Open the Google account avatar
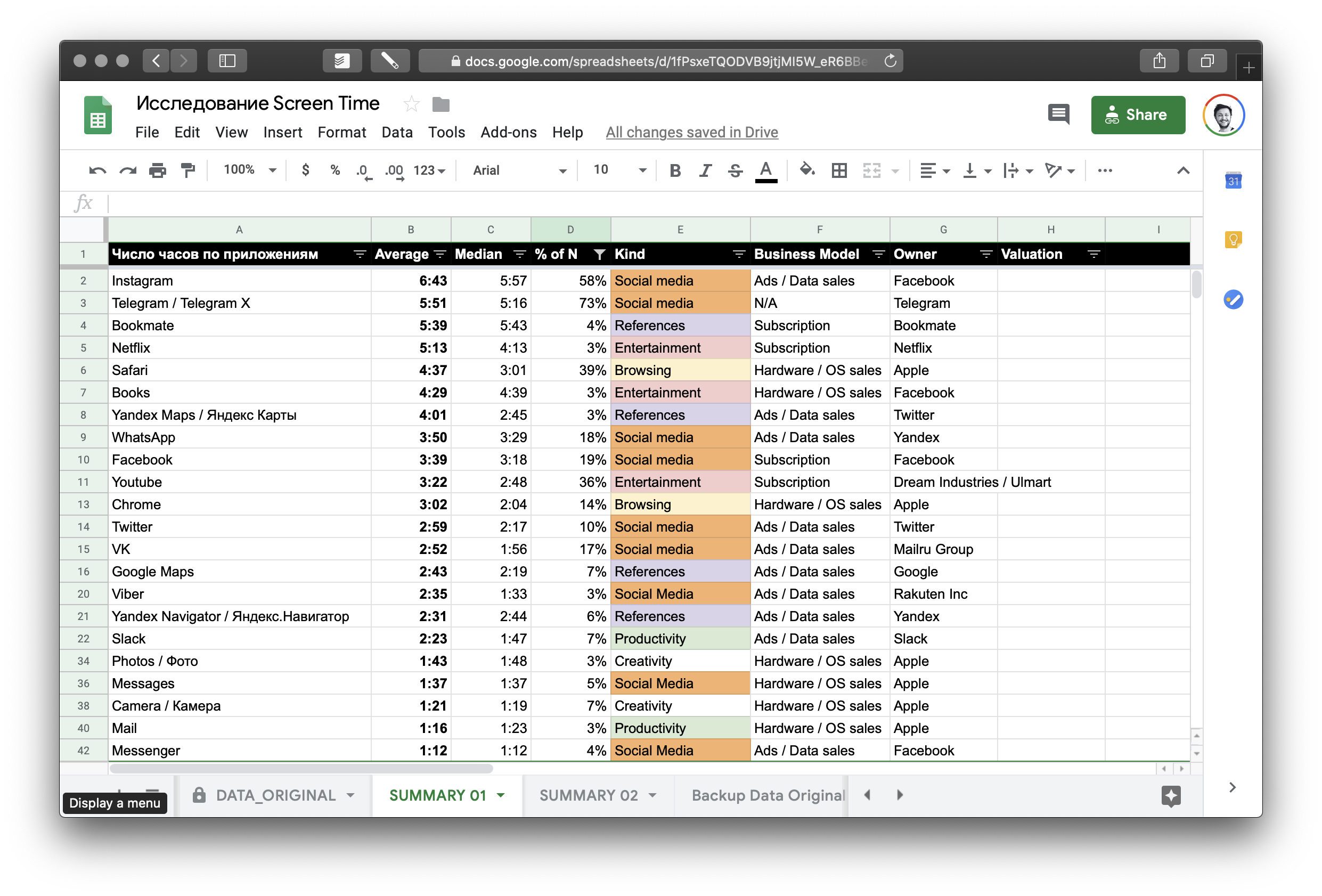 click(x=1223, y=115)
